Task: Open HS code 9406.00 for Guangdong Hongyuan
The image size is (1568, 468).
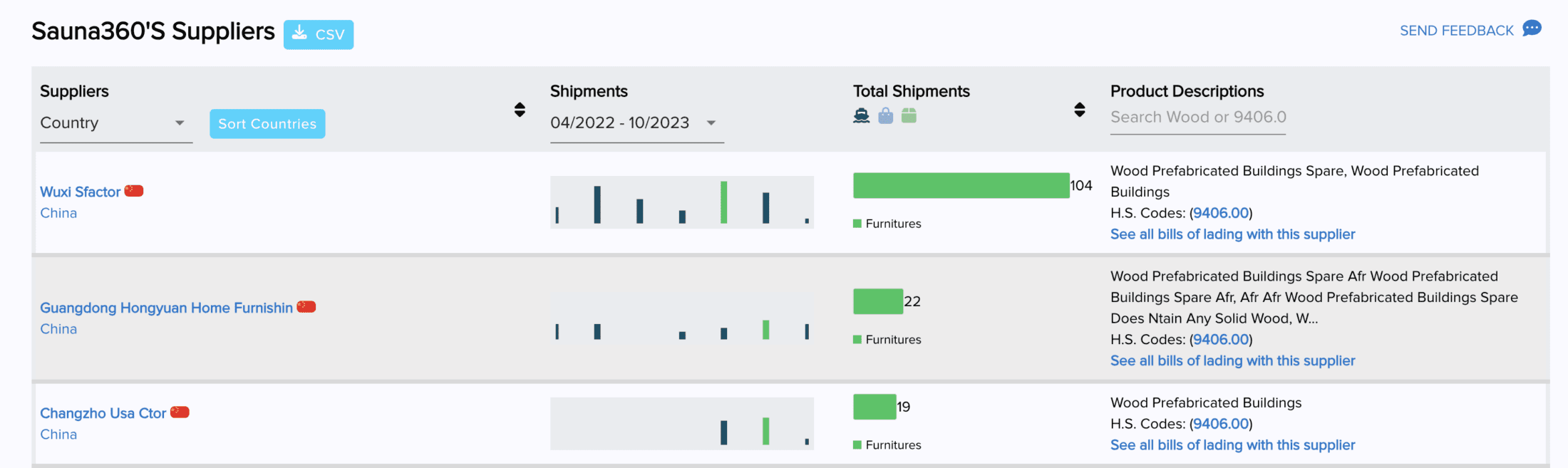Action: tap(1221, 340)
